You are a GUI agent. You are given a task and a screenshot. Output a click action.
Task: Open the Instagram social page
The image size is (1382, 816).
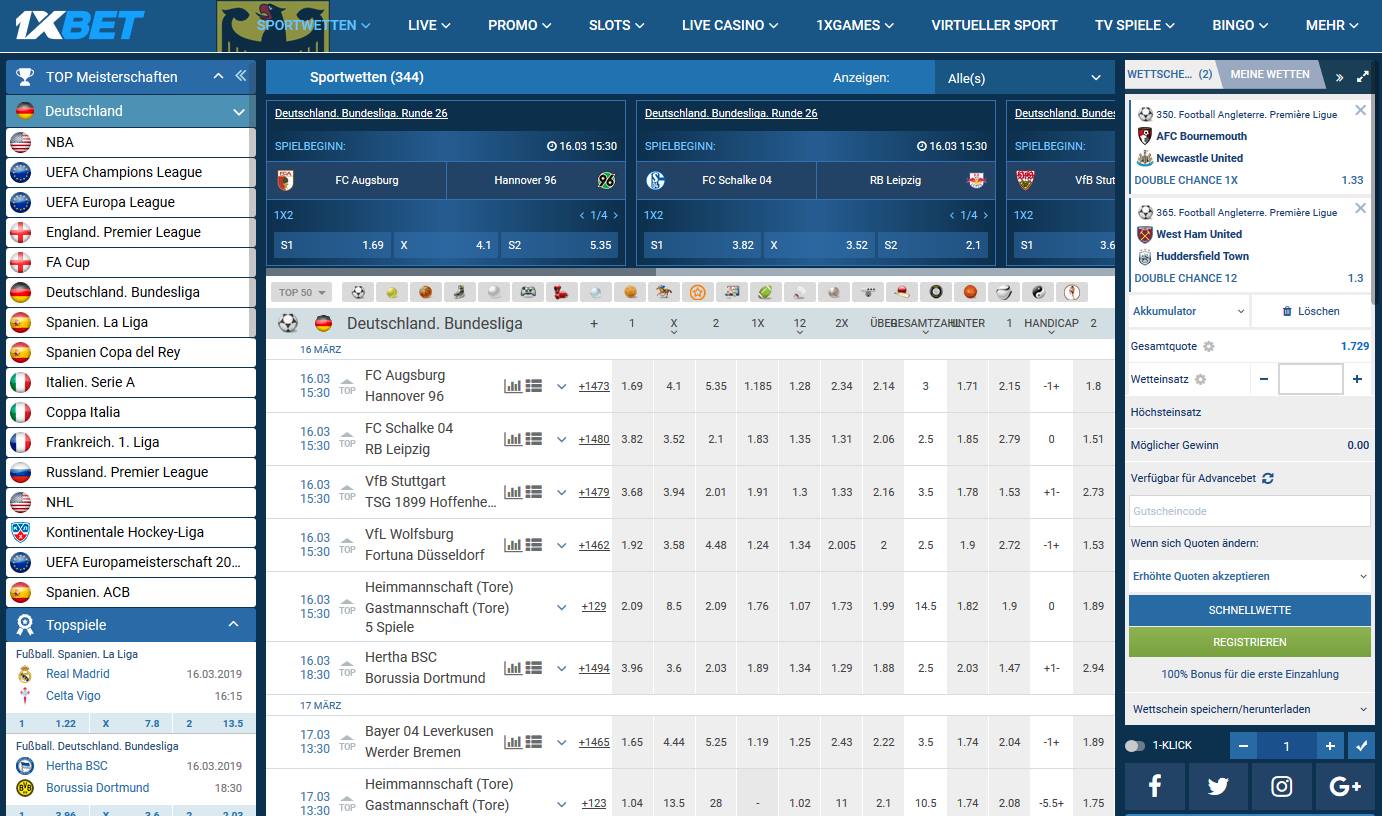tap(1282, 787)
